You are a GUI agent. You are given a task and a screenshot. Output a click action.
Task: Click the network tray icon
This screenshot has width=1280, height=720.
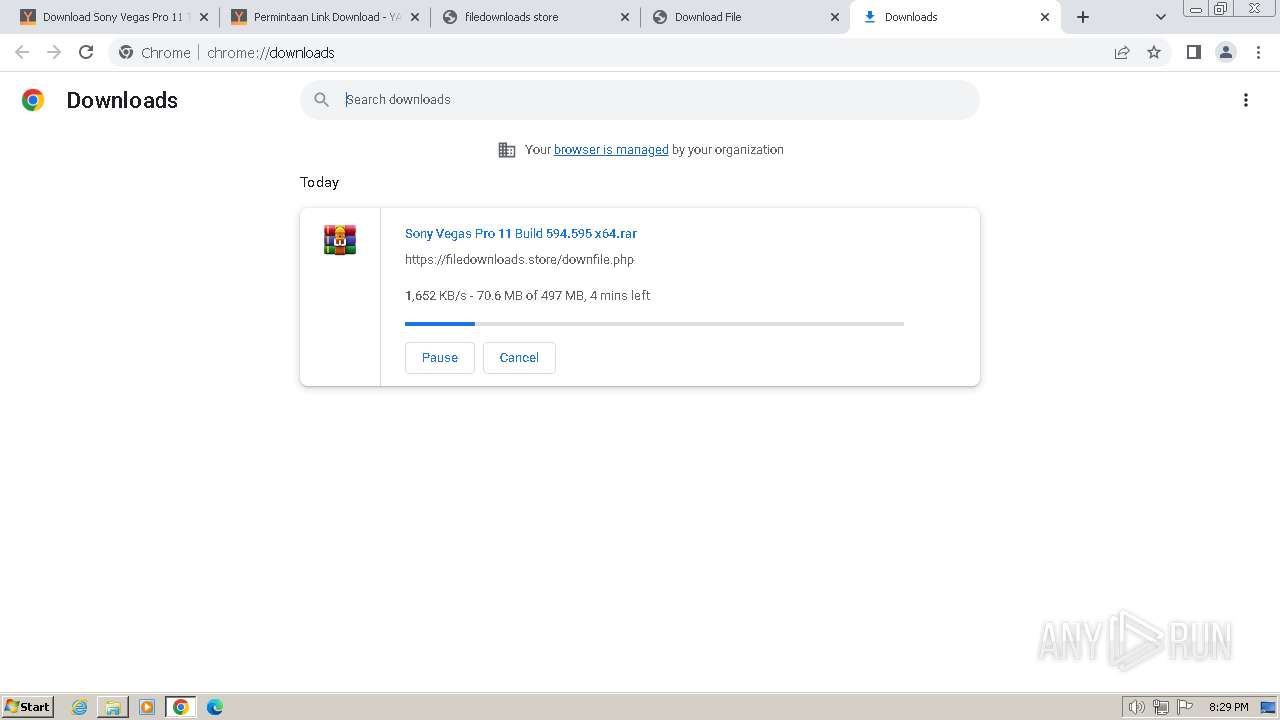point(1161,707)
